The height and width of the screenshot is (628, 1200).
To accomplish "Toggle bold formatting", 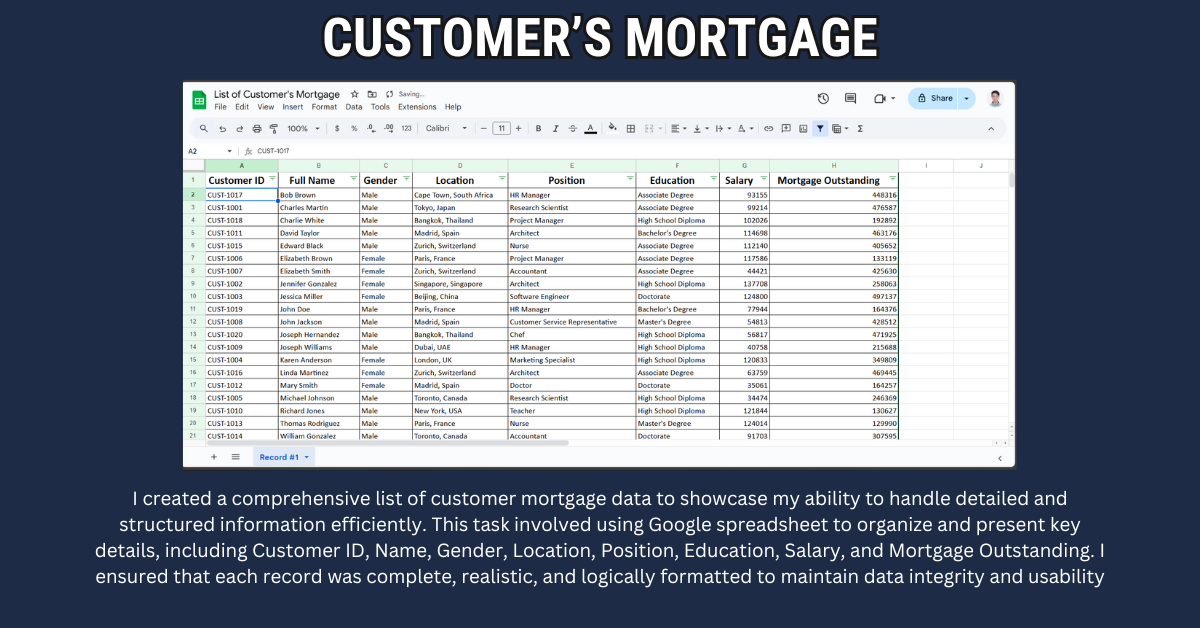I will (x=538, y=128).
